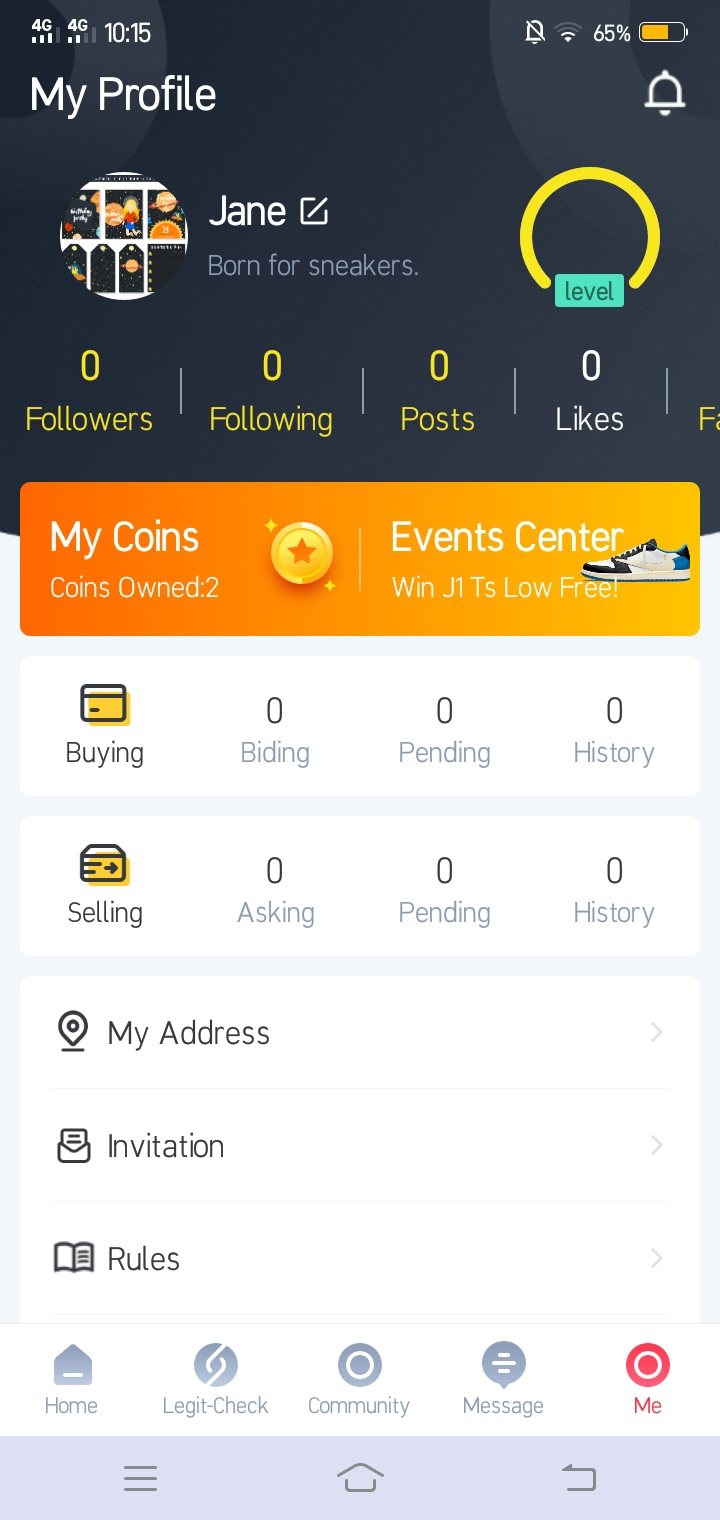Viewport: 720px width, 1520px height.
Task: Tap Jane's profile avatar picture
Action: click(124, 236)
